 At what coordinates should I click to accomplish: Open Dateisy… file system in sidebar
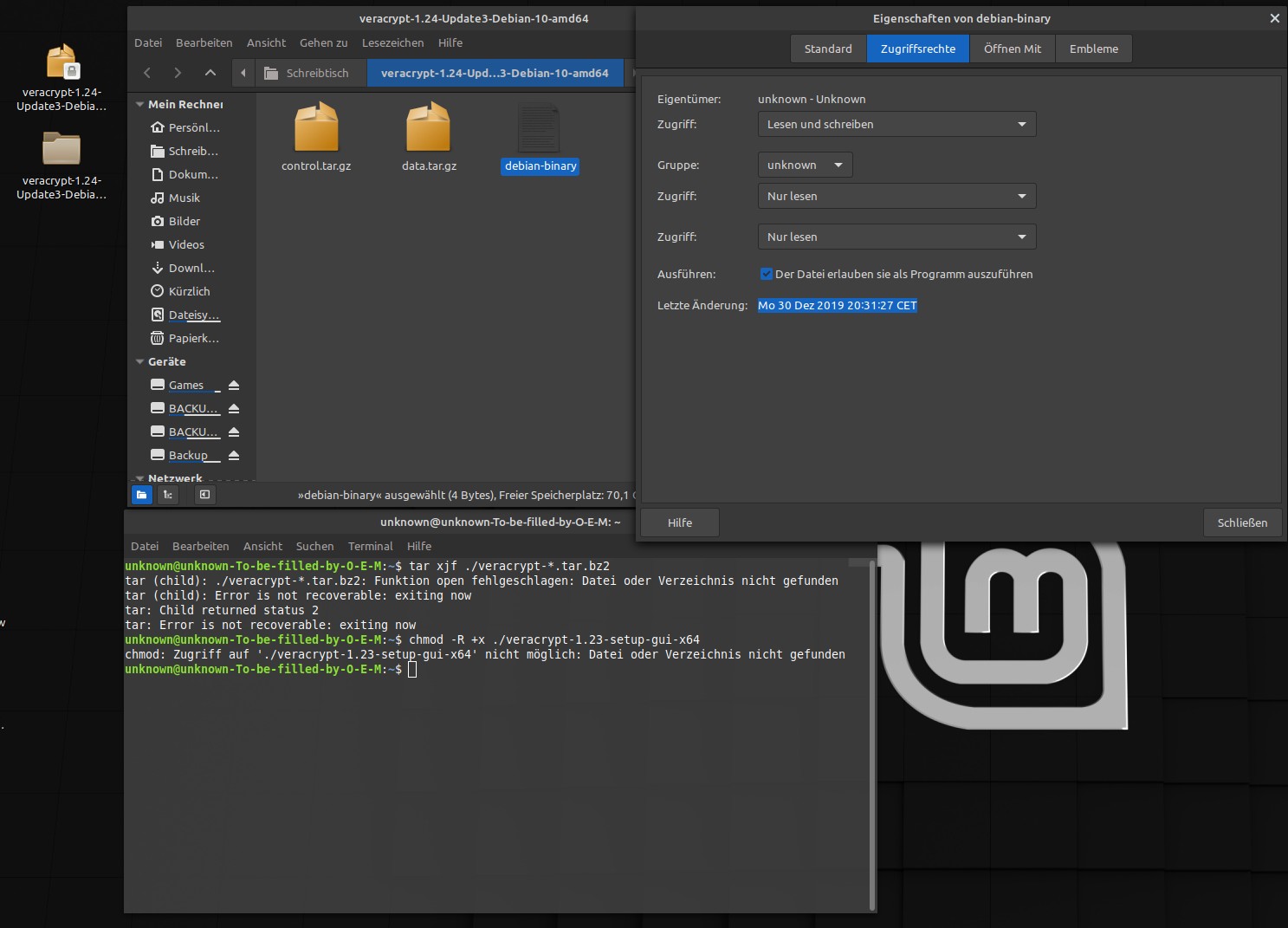[185, 315]
